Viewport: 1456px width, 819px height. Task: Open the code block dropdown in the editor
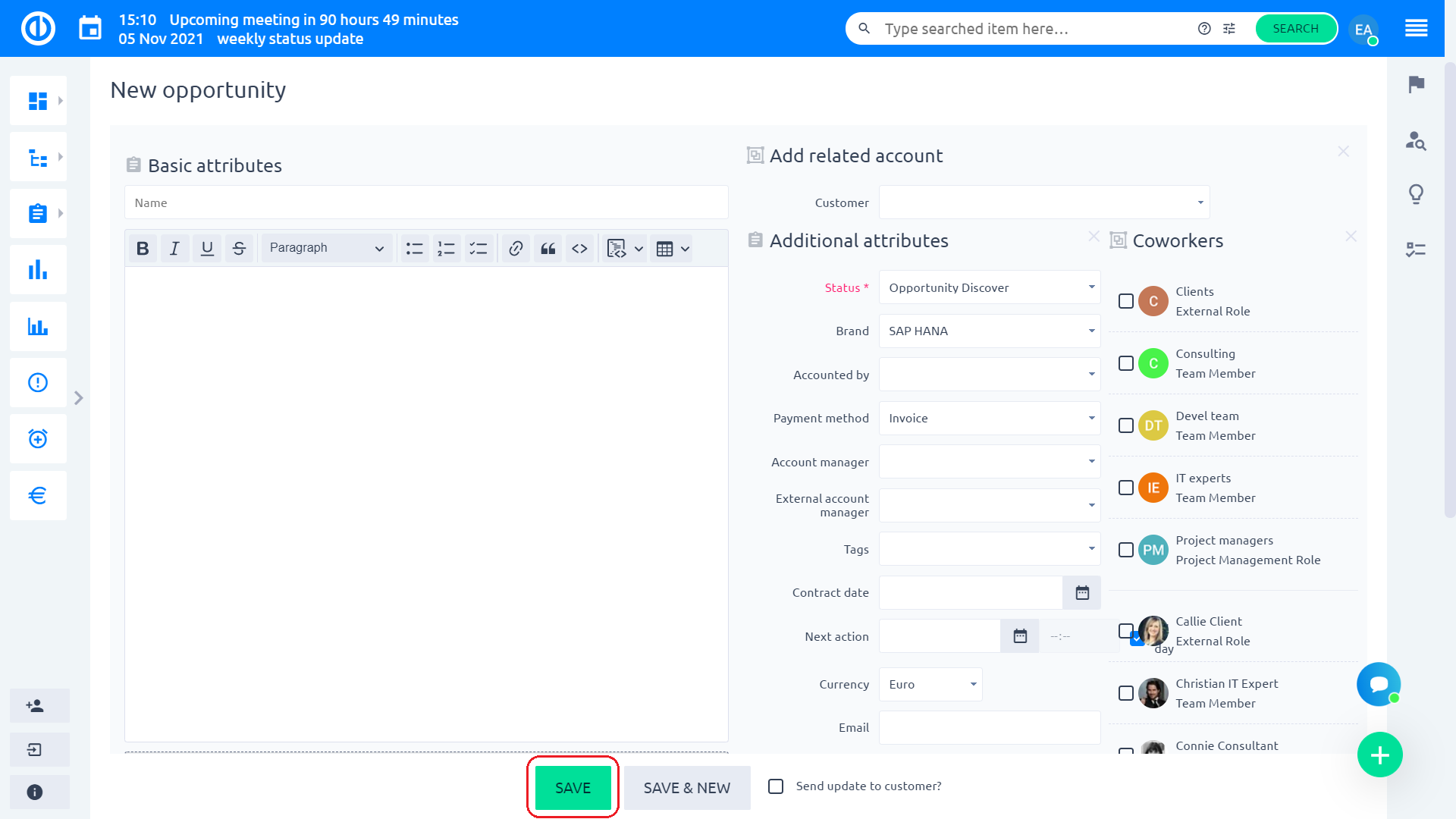(626, 249)
